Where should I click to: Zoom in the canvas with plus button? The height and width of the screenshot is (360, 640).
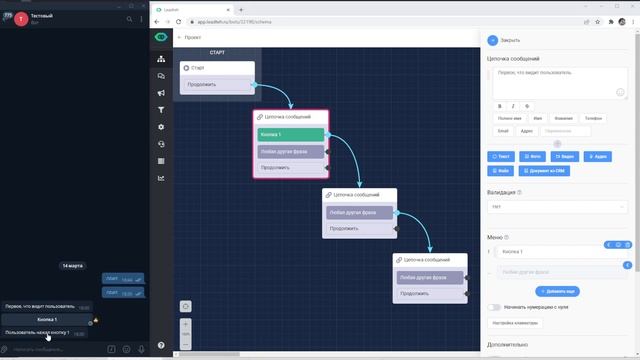[186, 324]
